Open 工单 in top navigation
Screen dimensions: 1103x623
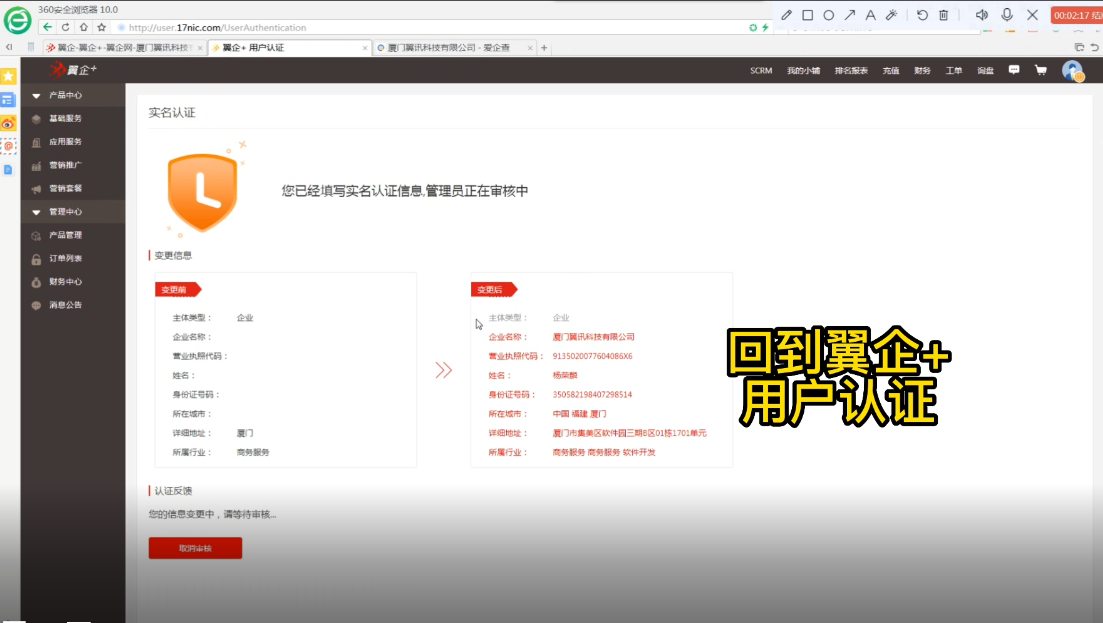(x=954, y=71)
